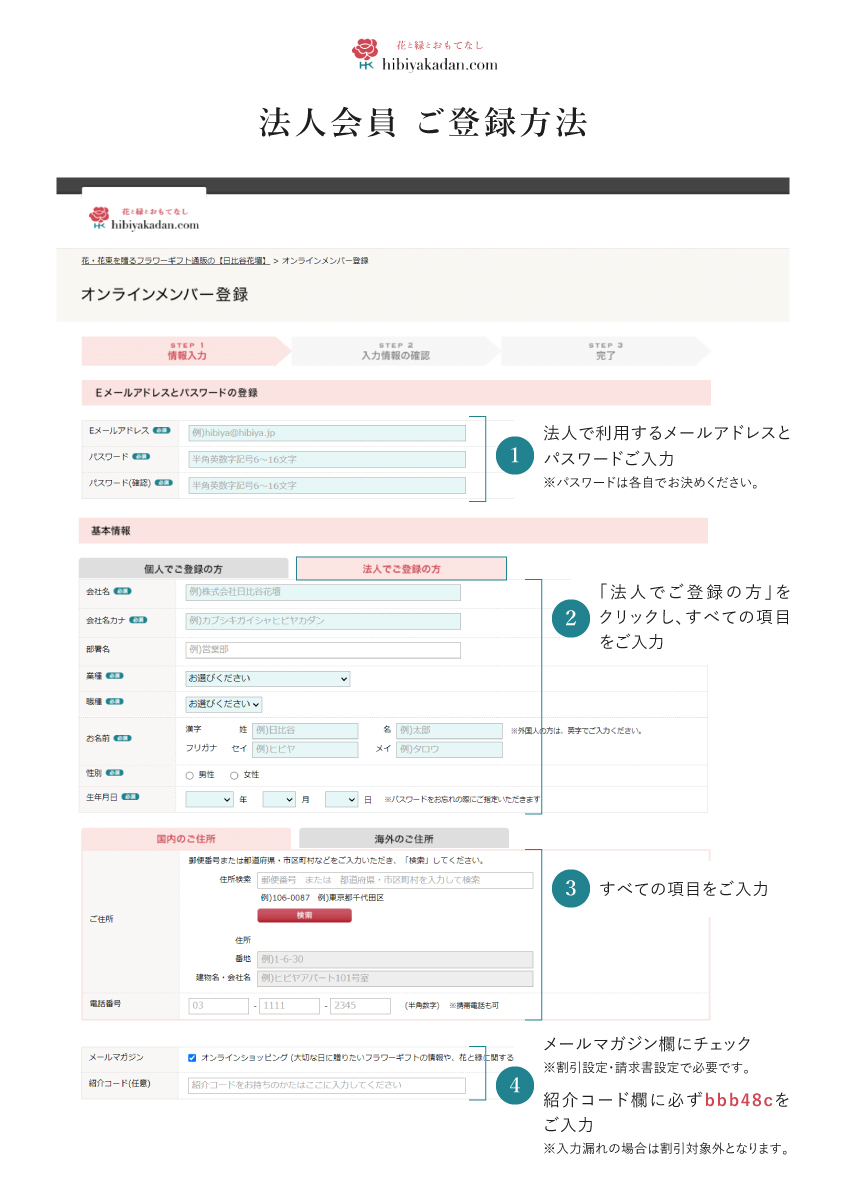
Task: Click the Hibiya Kadan logo in site header
Action: (144, 218)
